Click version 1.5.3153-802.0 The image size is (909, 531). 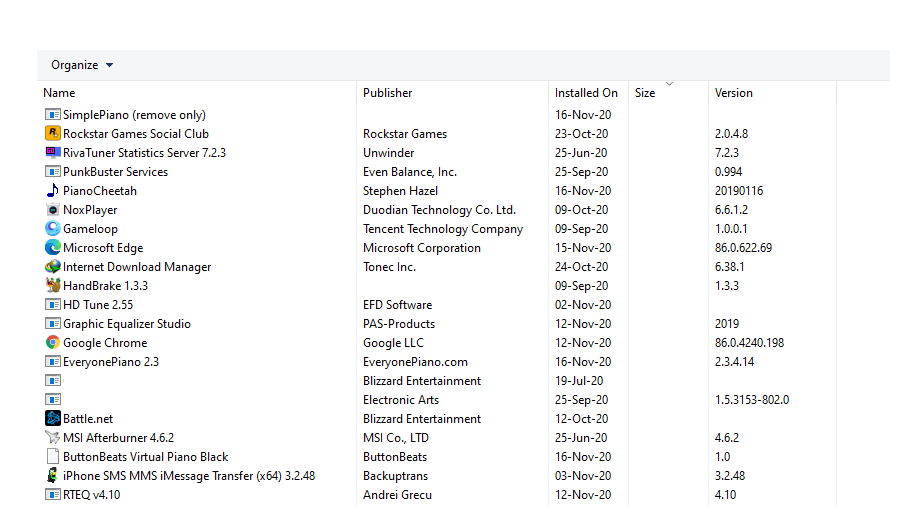[x=752, y=399]
